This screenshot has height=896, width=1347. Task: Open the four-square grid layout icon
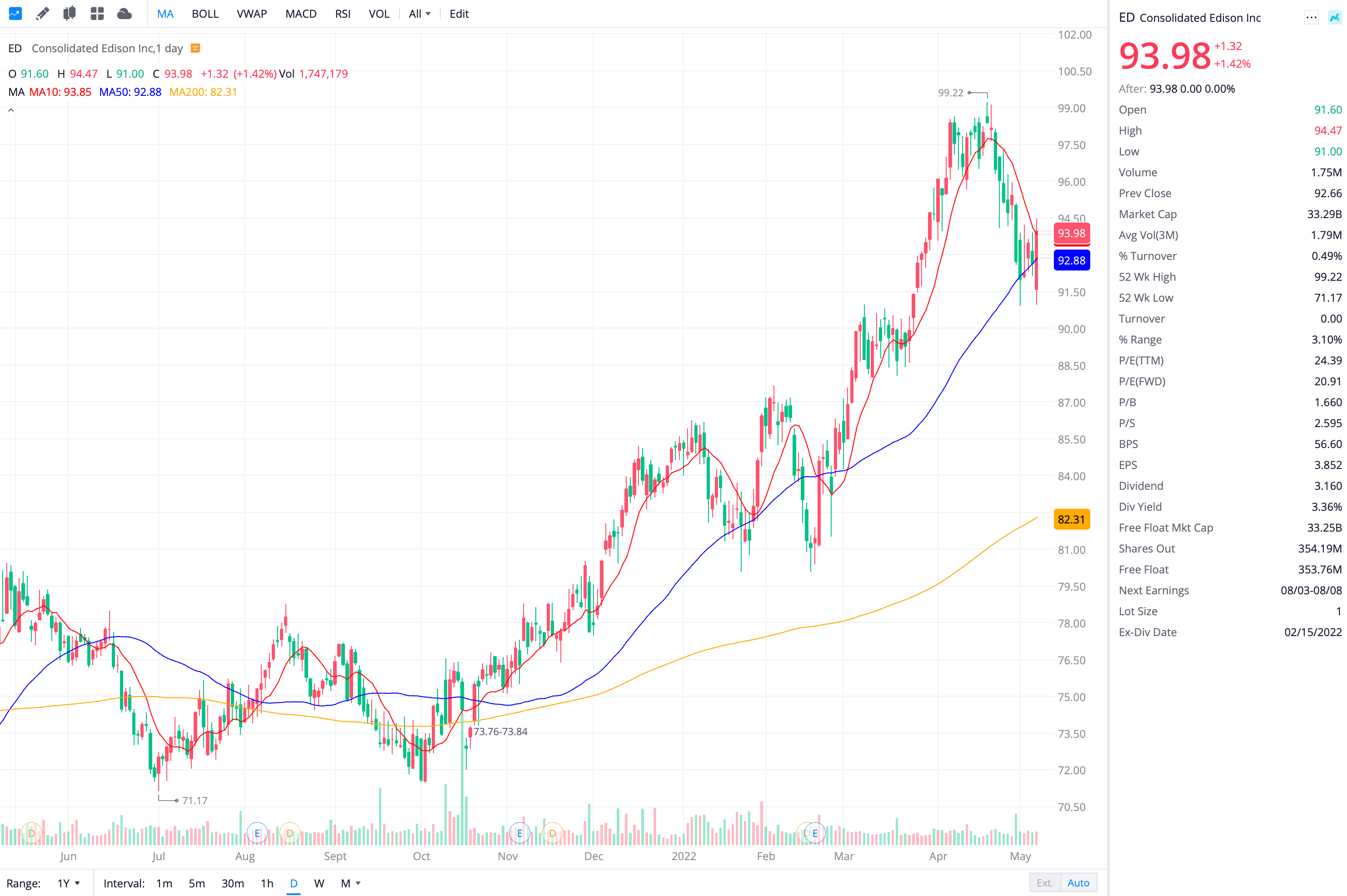click(97, 14)
